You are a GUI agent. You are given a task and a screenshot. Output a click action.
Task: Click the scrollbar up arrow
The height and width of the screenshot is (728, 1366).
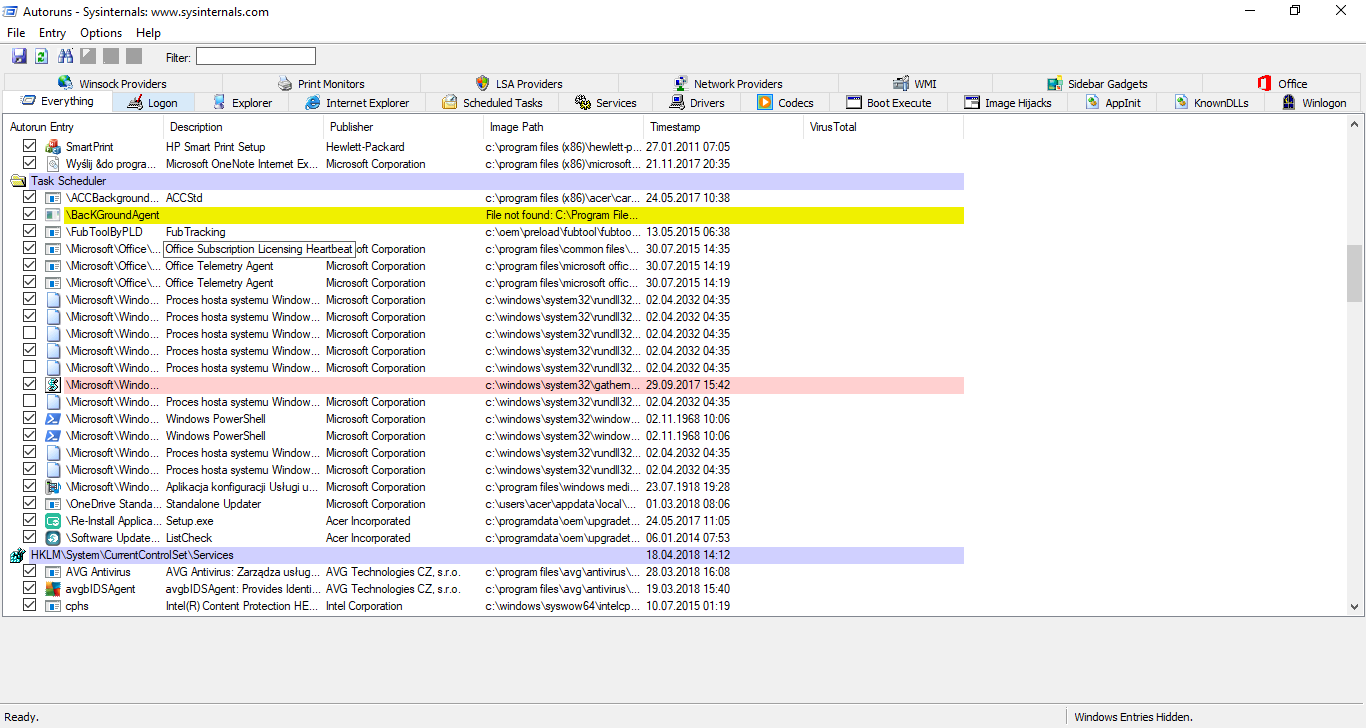1355,126
